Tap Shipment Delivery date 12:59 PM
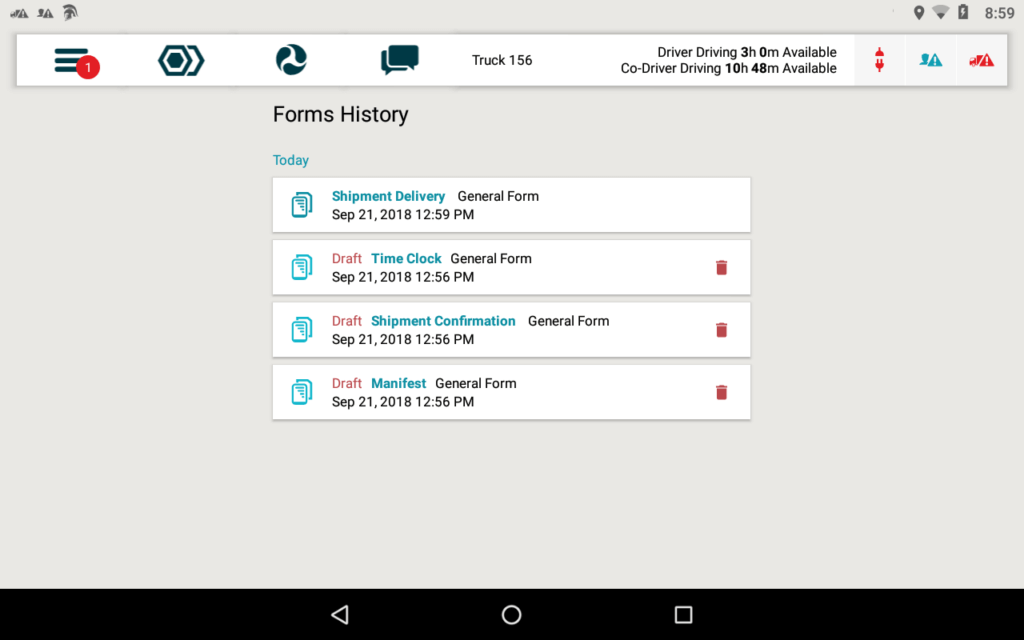The image size is (1024, 640). 403,215
